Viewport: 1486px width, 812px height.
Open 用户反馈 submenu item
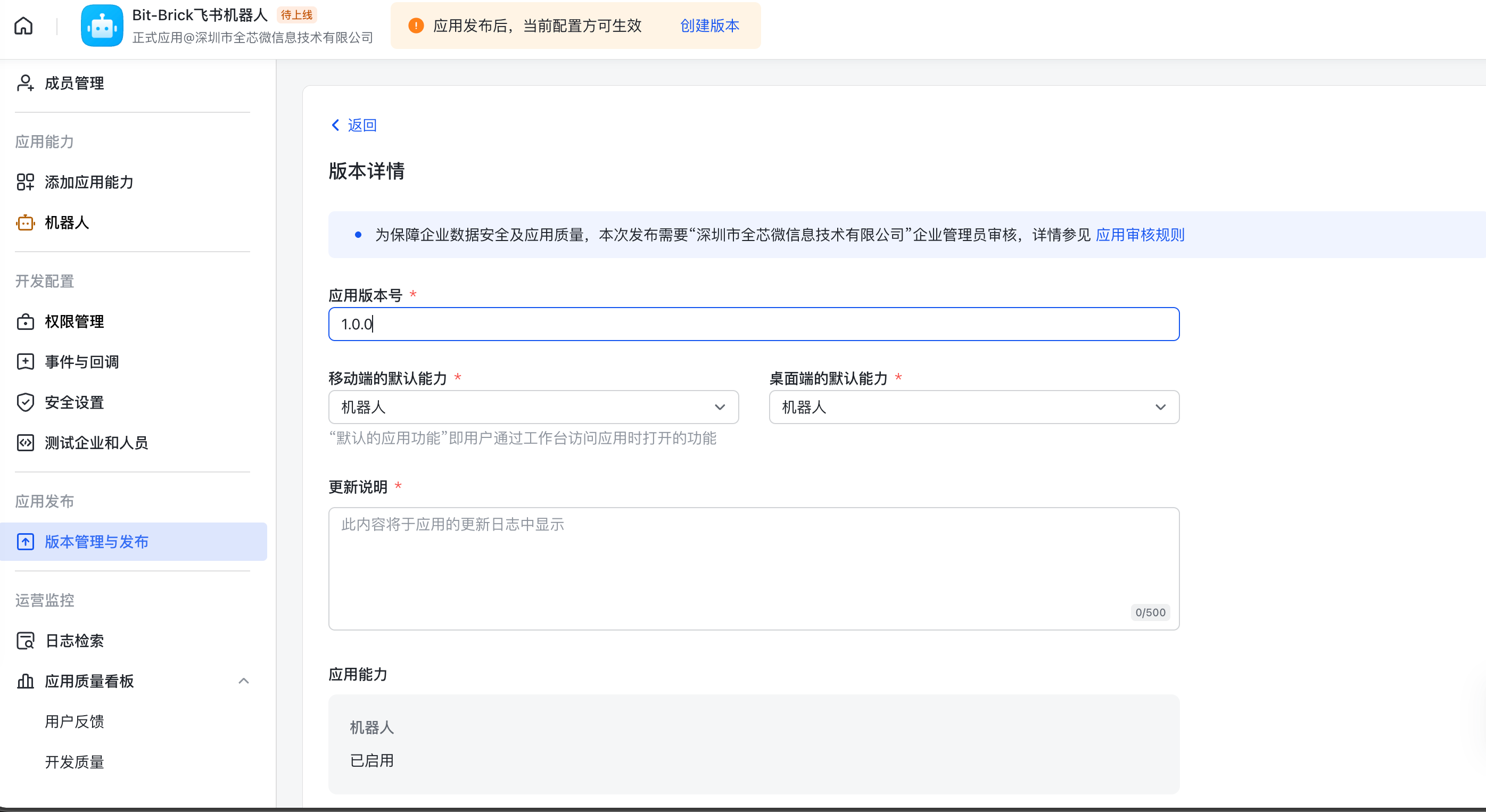[x=75, y=722]
